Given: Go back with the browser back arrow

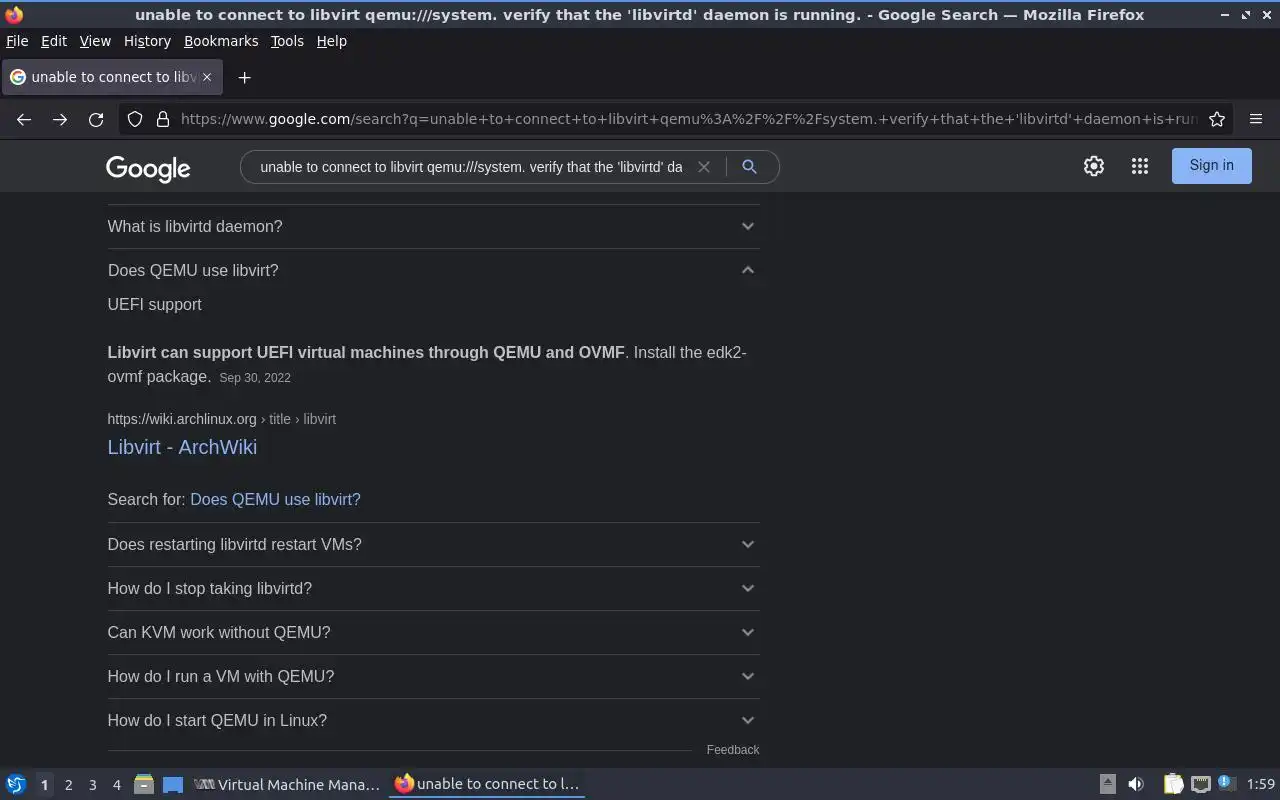Looking at the screenshot, I should pos(24,119).
